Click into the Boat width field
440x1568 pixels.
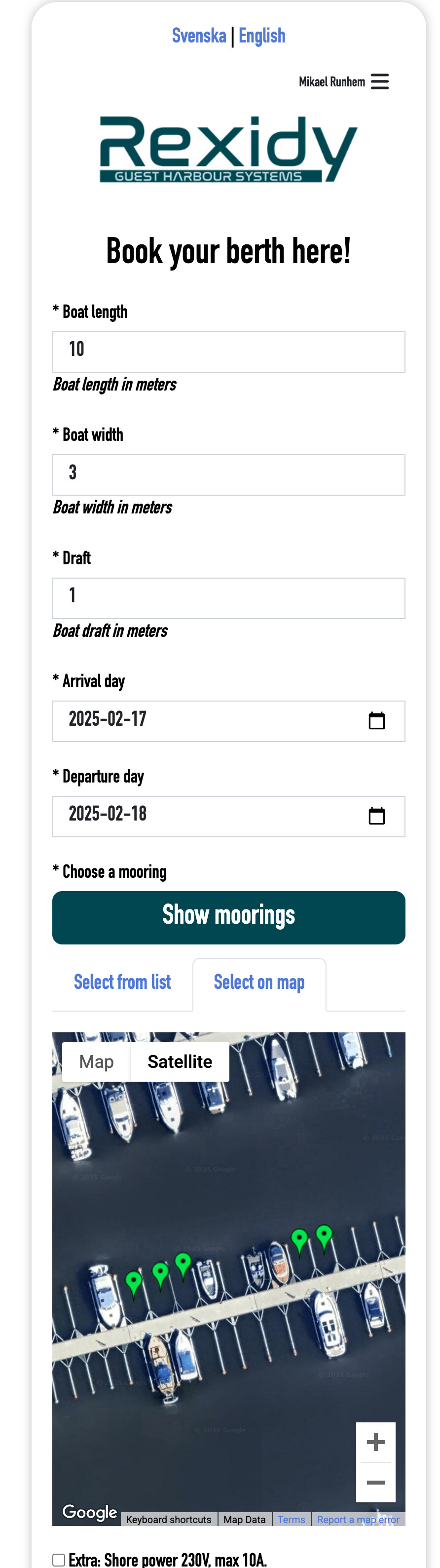click(229, 475)
